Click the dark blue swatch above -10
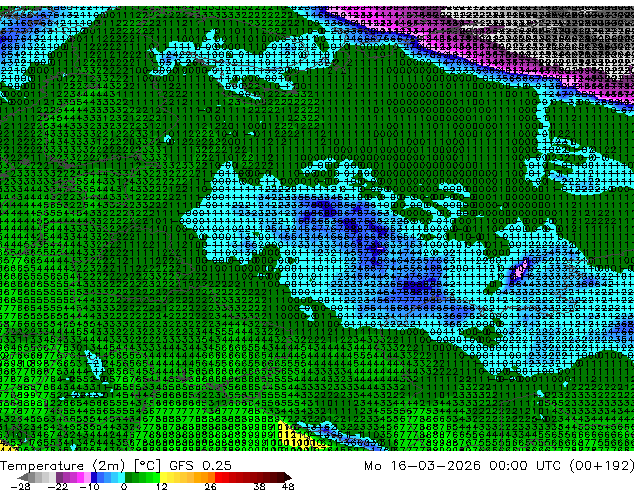Screen dimensions: 634x490 tap(94, 477)
